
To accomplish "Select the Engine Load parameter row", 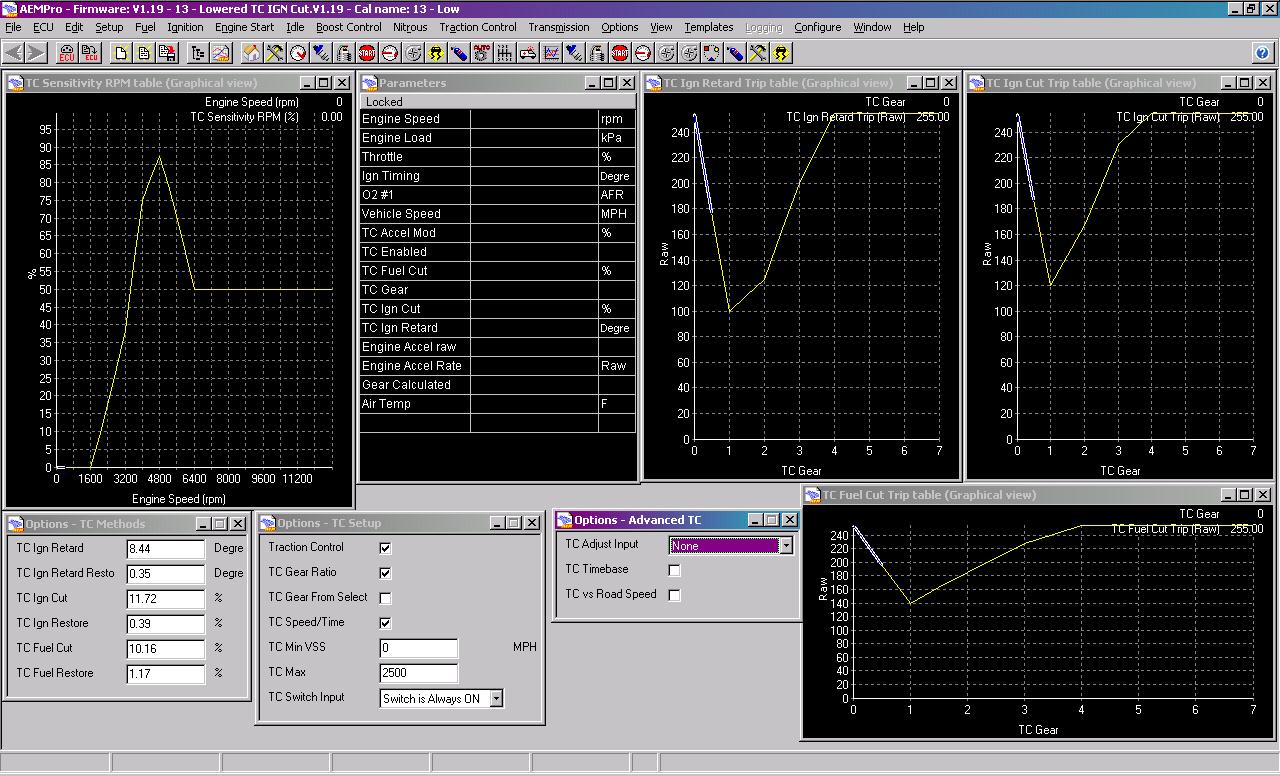I will click(498, 138).
